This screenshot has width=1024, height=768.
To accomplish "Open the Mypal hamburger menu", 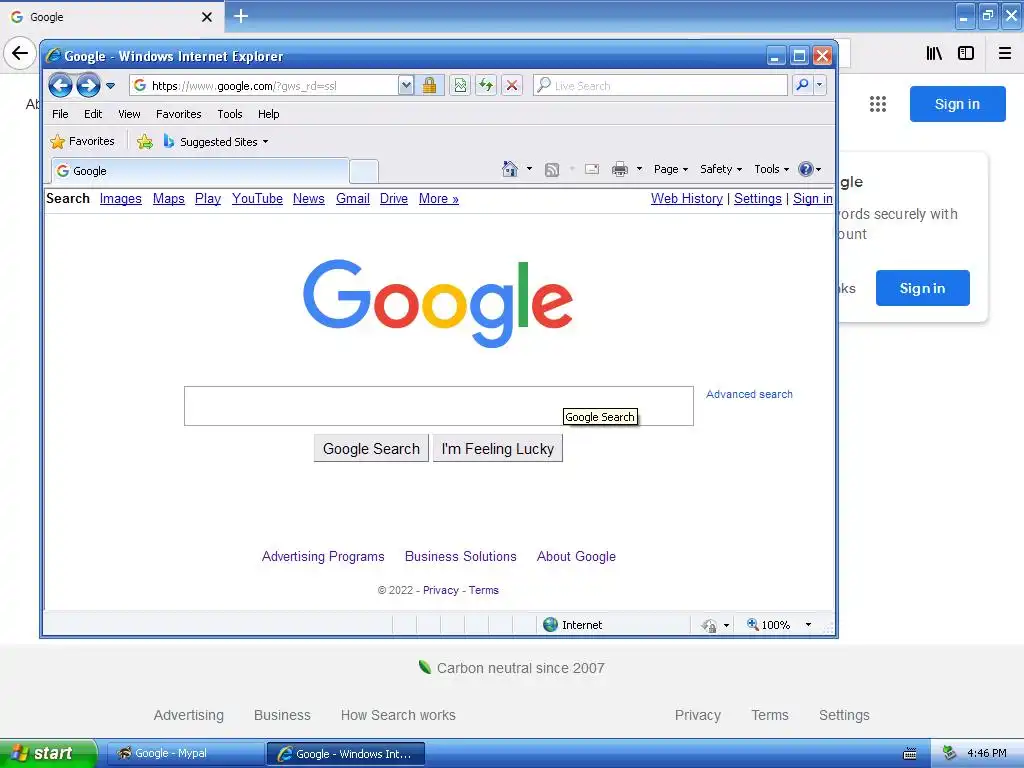I will pyautogui.click(x=1005, y=53).
